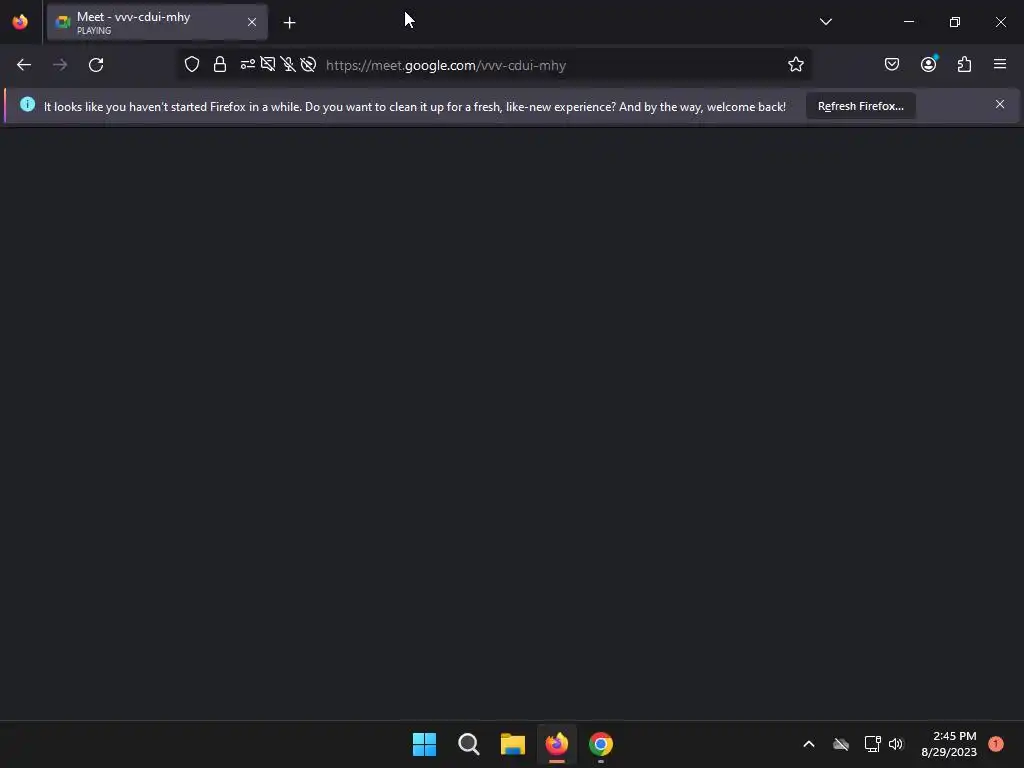Click the OneDrive cloud tray icon
Screen dimensions: 1024x768
841,744
